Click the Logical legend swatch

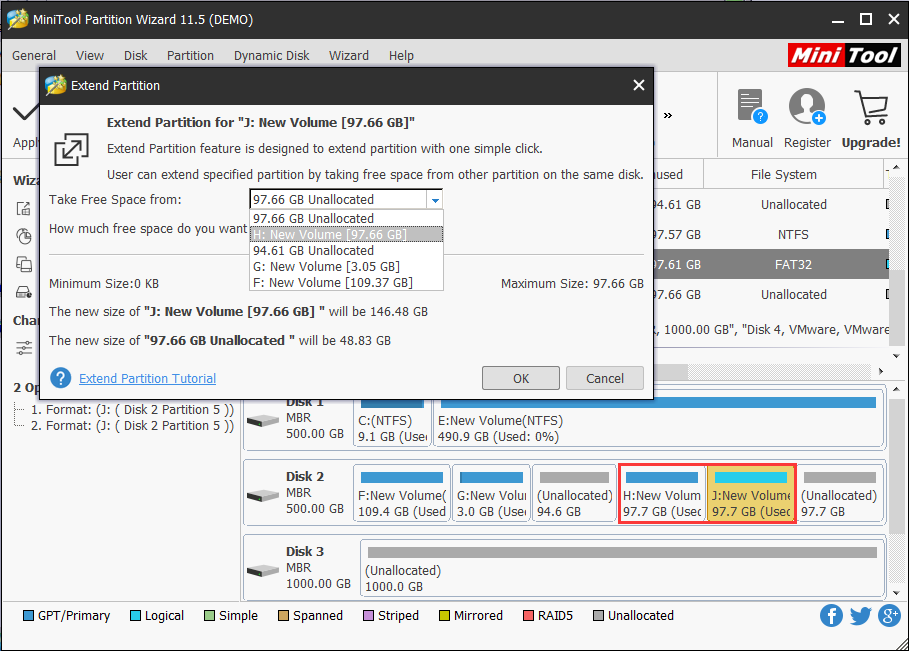pyautogui.click(x=136, y=616)
